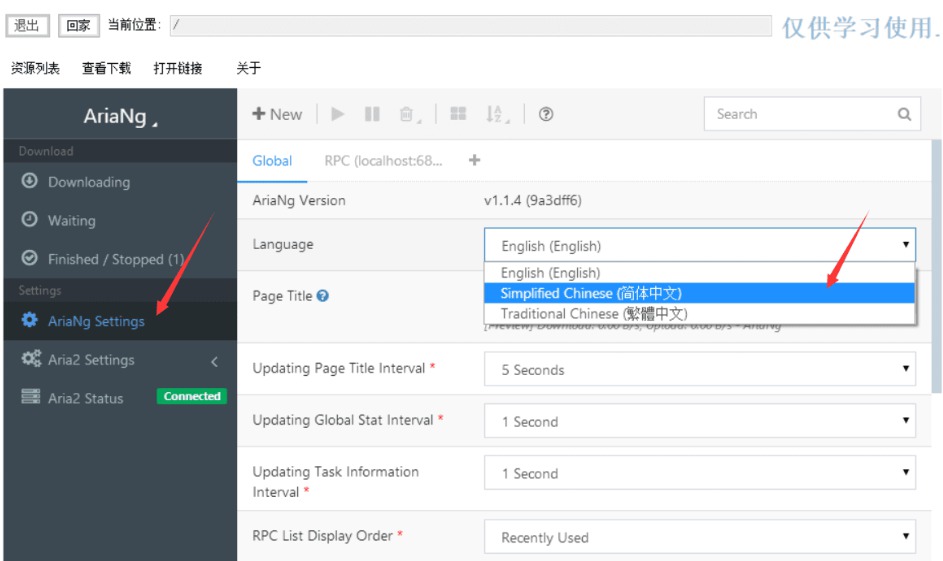This screenshot has height=561, width=943.
Task: Click the select all grid icon
Action: pos(458,114)
